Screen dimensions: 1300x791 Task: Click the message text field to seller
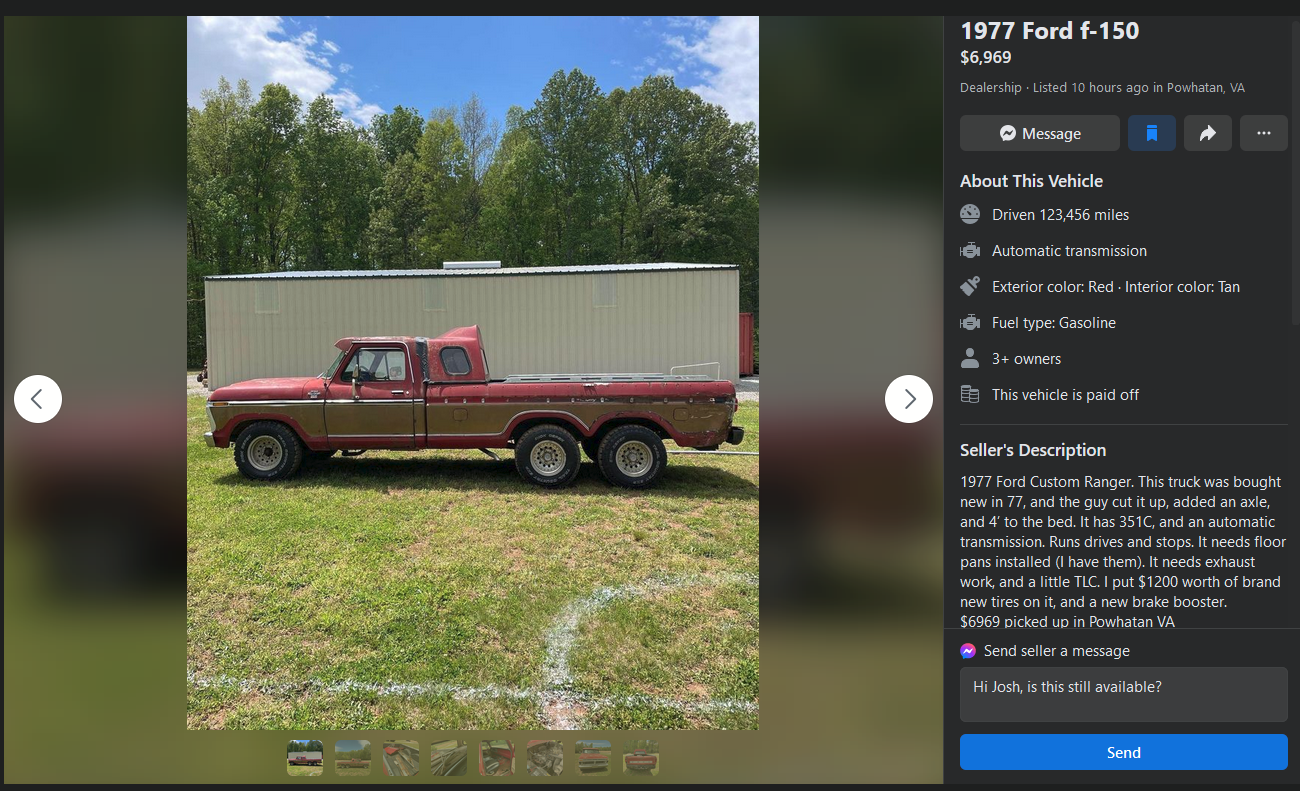coord(1124,694)
